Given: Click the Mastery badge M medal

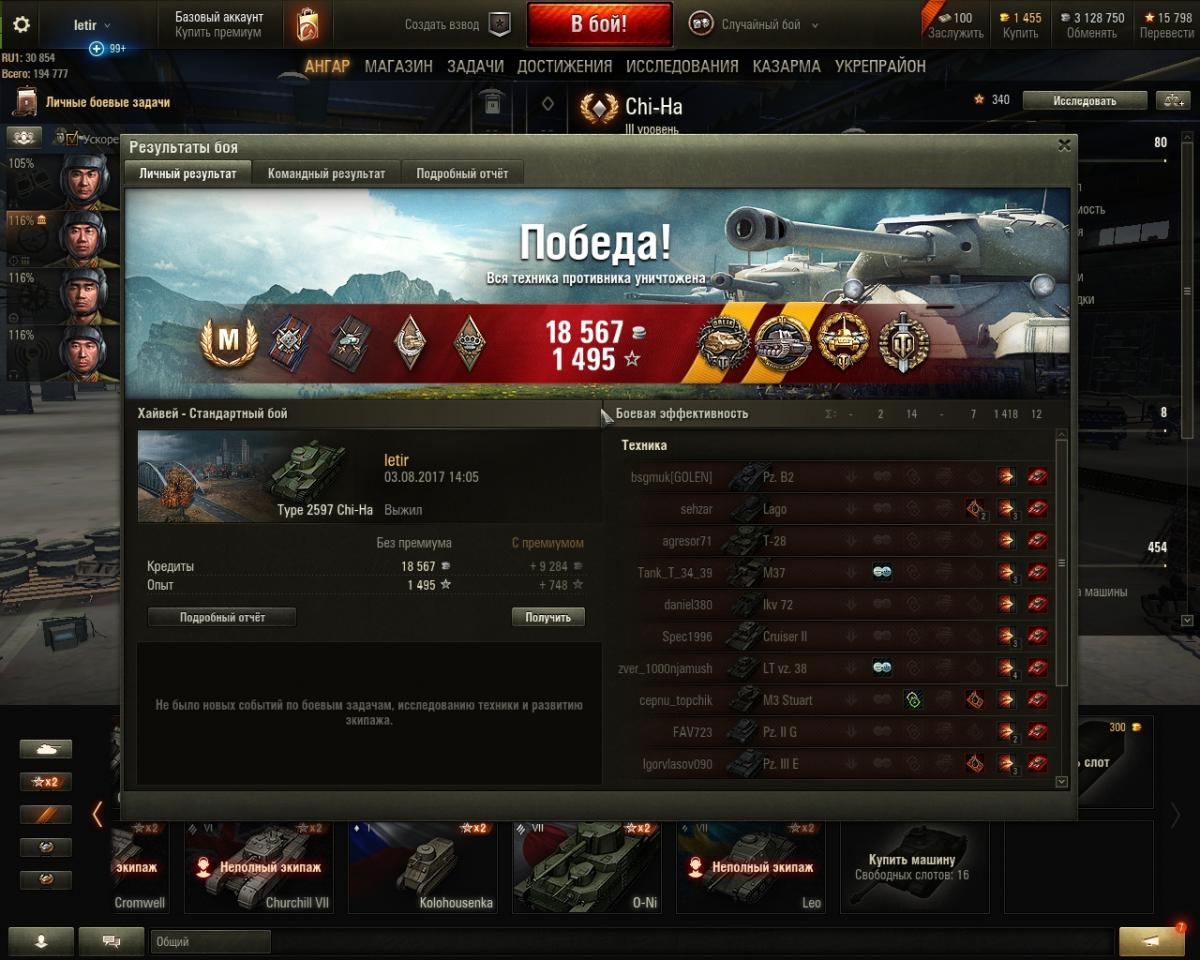Looking at the screenshot, I should (x=229, y=341).
